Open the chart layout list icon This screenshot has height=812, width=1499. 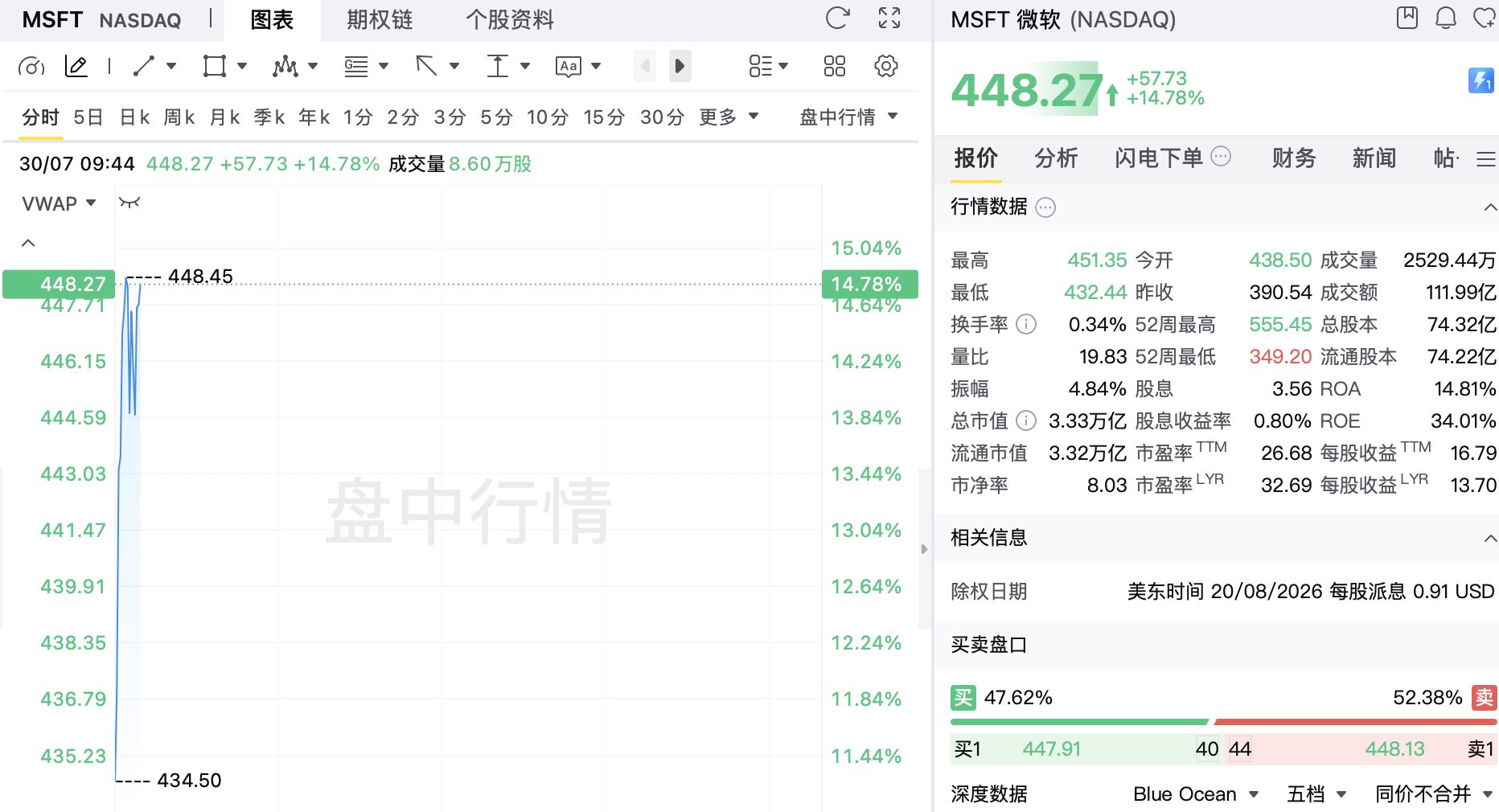(x=760, y=66)
